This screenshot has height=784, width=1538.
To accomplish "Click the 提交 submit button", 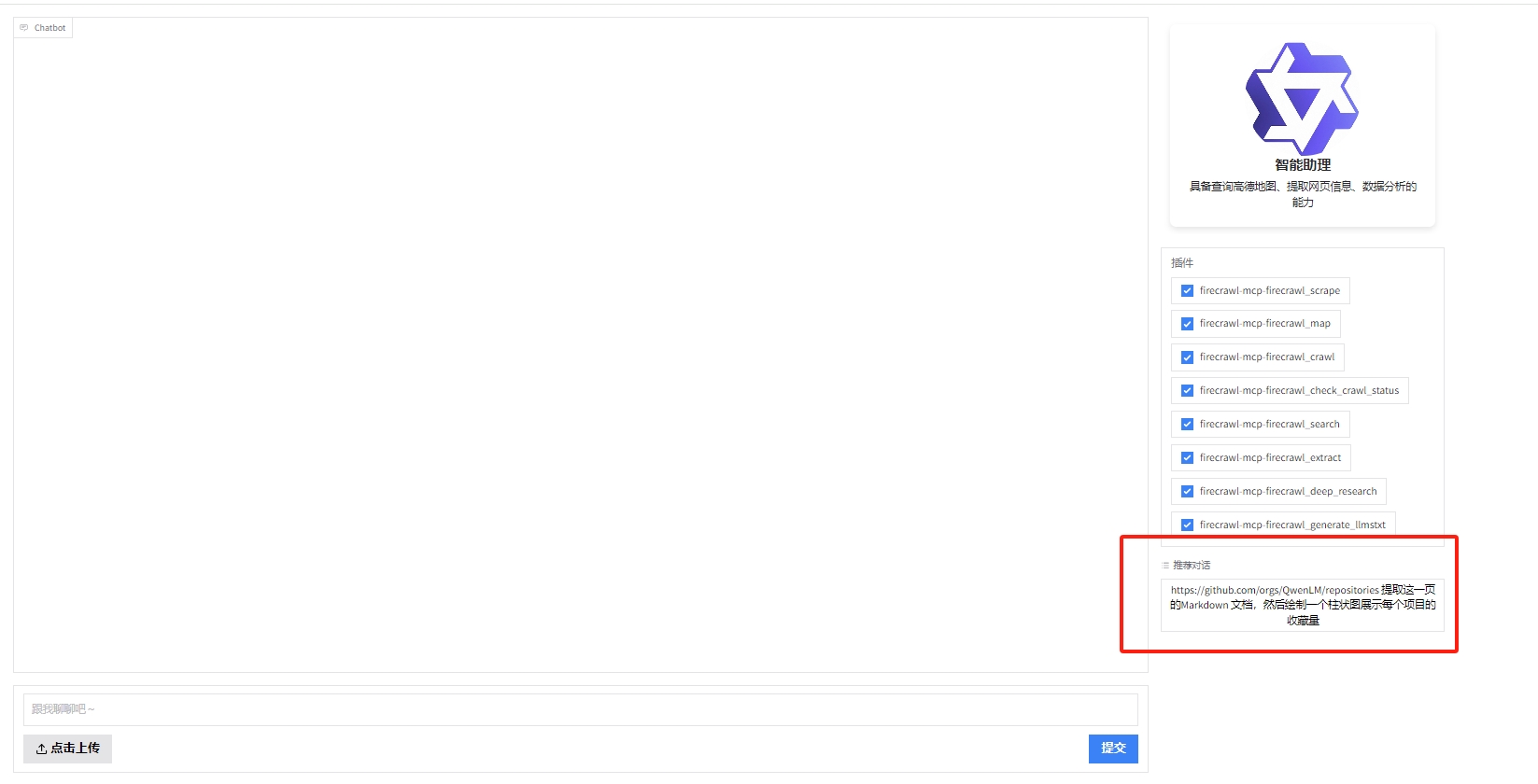I will [1113, 749].
